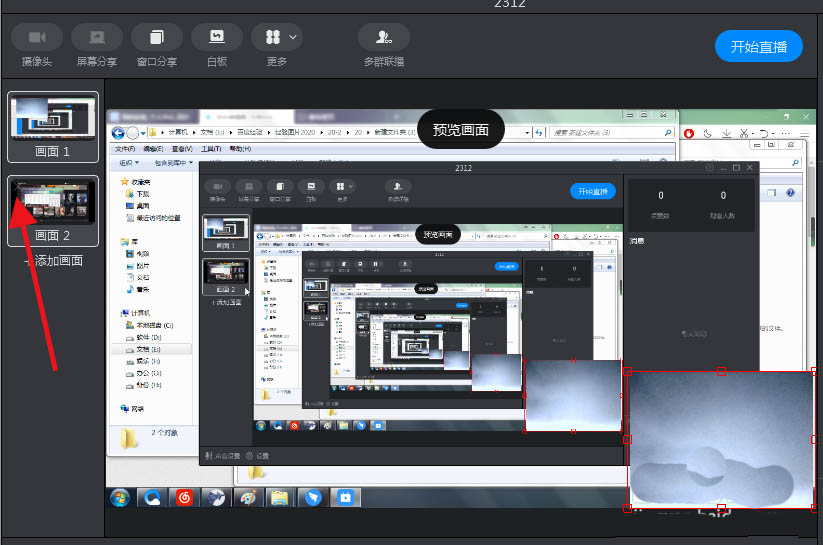Open blue cloud browser on bottom taskbar
Viewport: 823px width, 545px height.
tap(152, 497)
